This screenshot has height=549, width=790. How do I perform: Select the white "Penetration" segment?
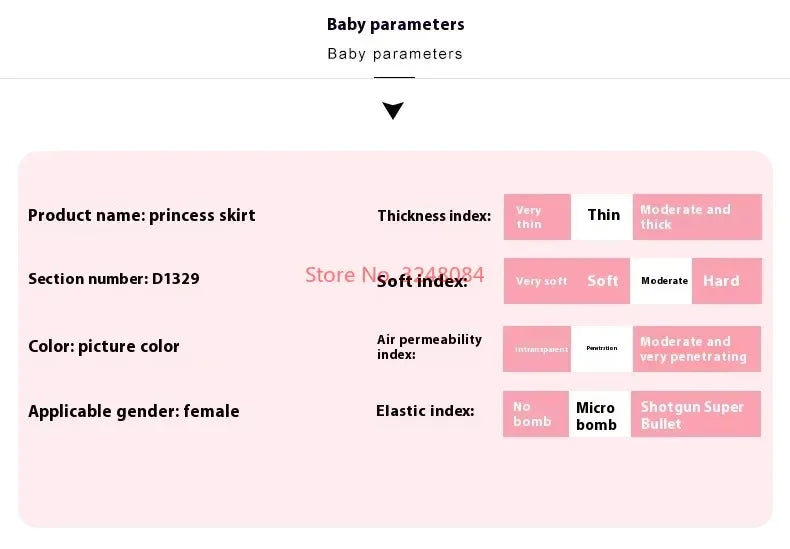(x=602, y=349)
